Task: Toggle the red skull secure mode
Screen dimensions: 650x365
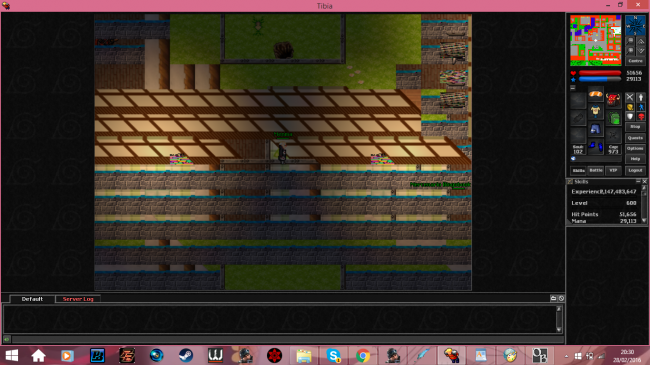Action: coord(641,117)
